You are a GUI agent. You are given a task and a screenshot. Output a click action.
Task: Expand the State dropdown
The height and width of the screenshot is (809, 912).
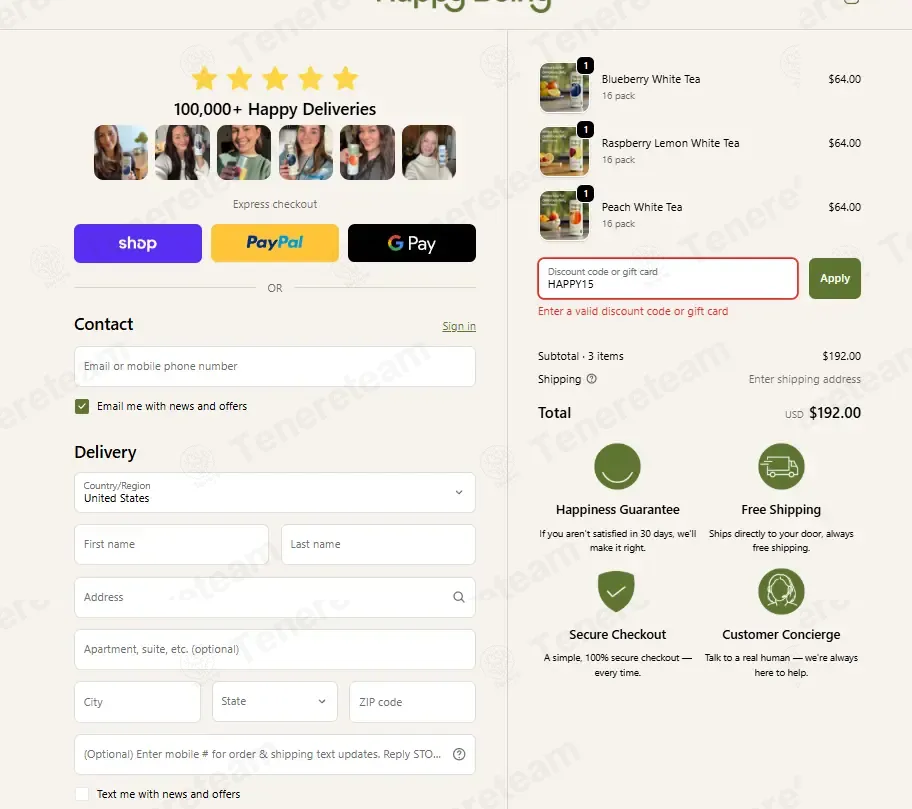pos(275,702)
